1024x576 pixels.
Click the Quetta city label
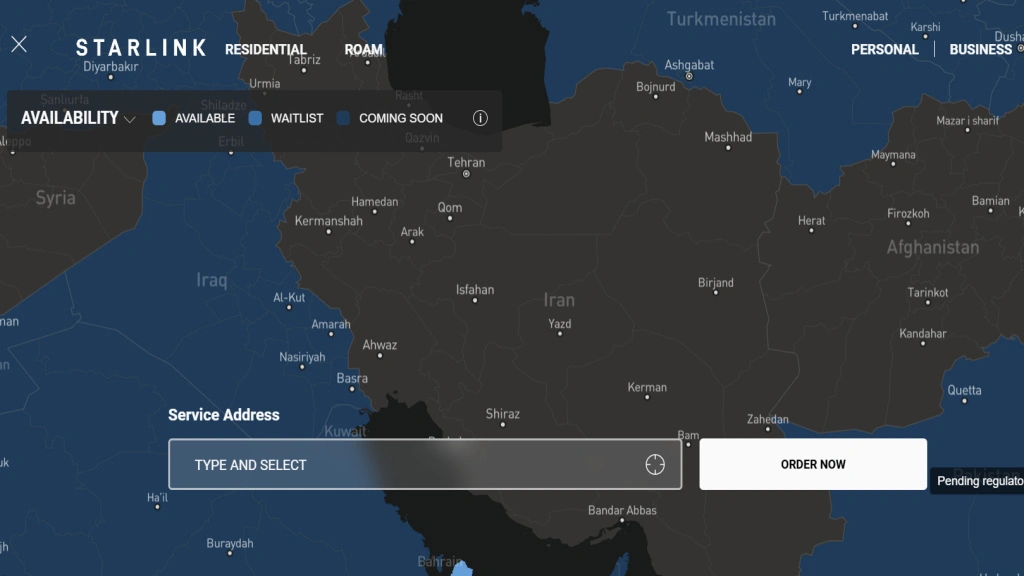[965, 391]
